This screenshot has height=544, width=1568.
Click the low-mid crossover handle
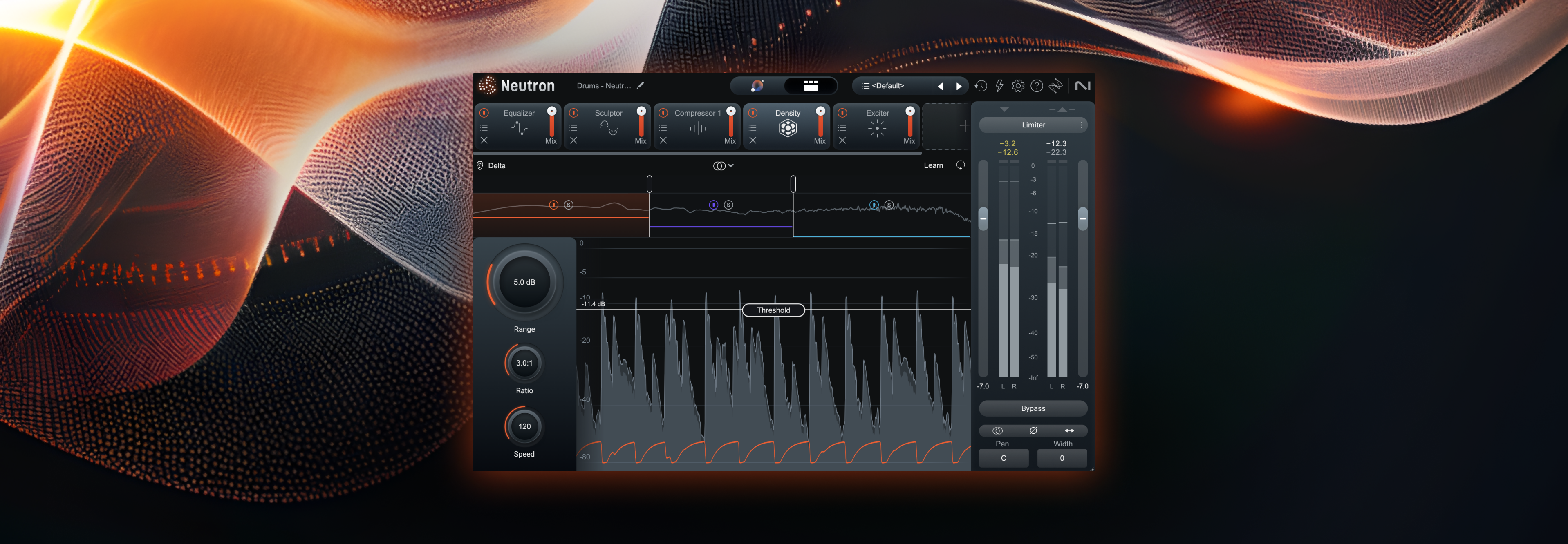coord(650,184)
